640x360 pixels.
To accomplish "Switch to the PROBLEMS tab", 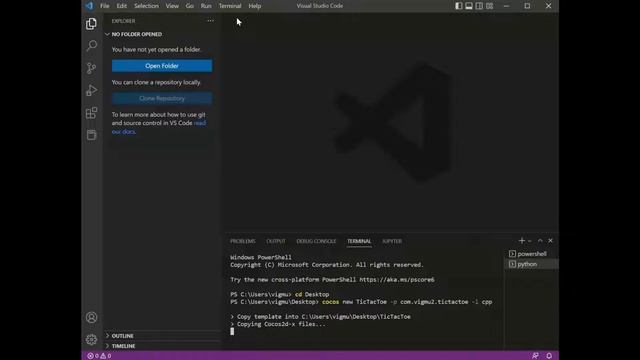I will point(242,241).
